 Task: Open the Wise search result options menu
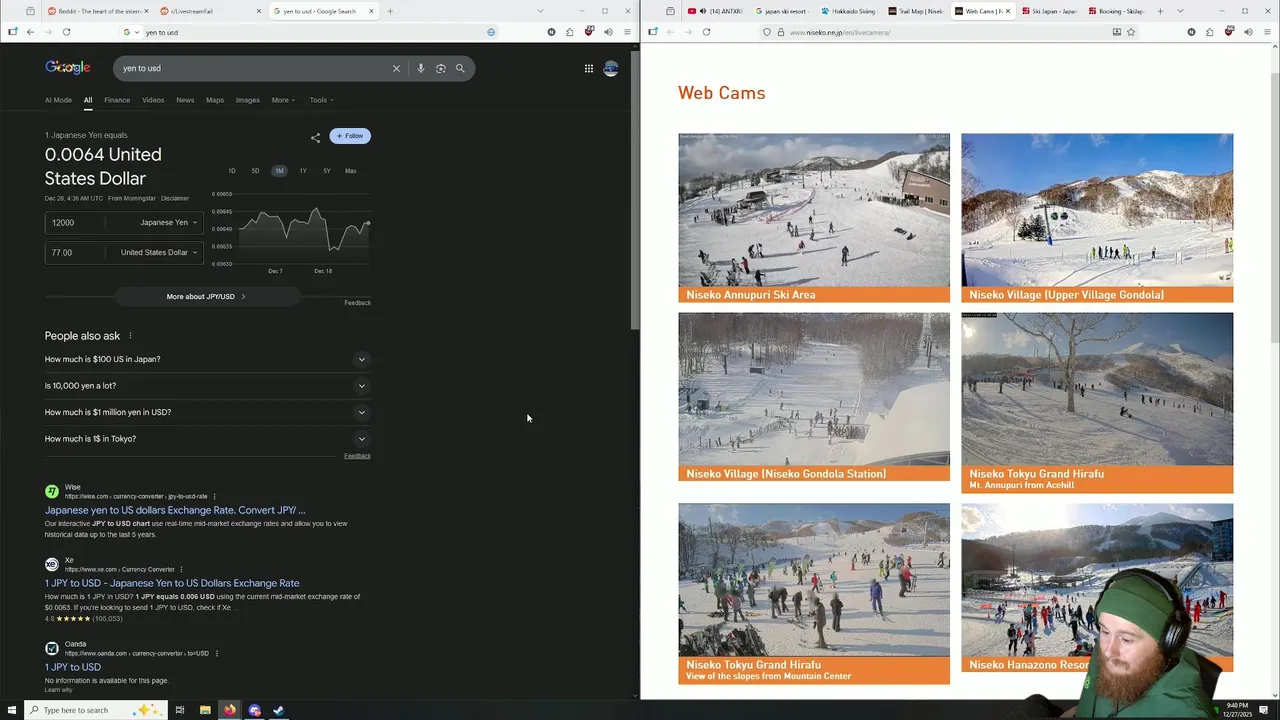tap(214, 496)
